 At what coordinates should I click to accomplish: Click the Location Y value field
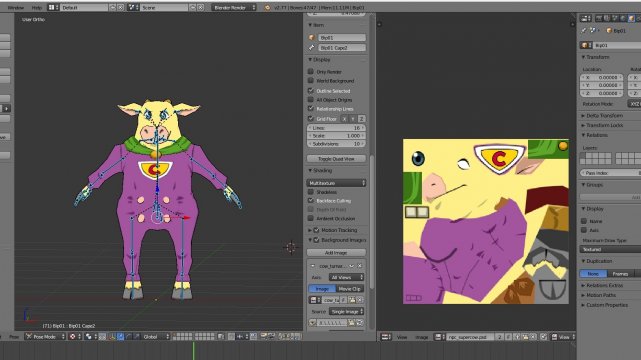602,85
